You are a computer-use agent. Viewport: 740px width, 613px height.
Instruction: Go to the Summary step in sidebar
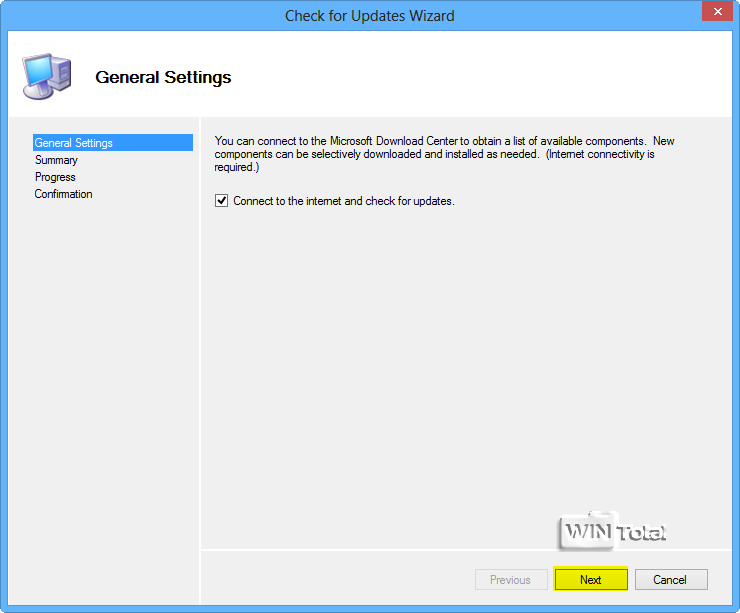point(56,160)
